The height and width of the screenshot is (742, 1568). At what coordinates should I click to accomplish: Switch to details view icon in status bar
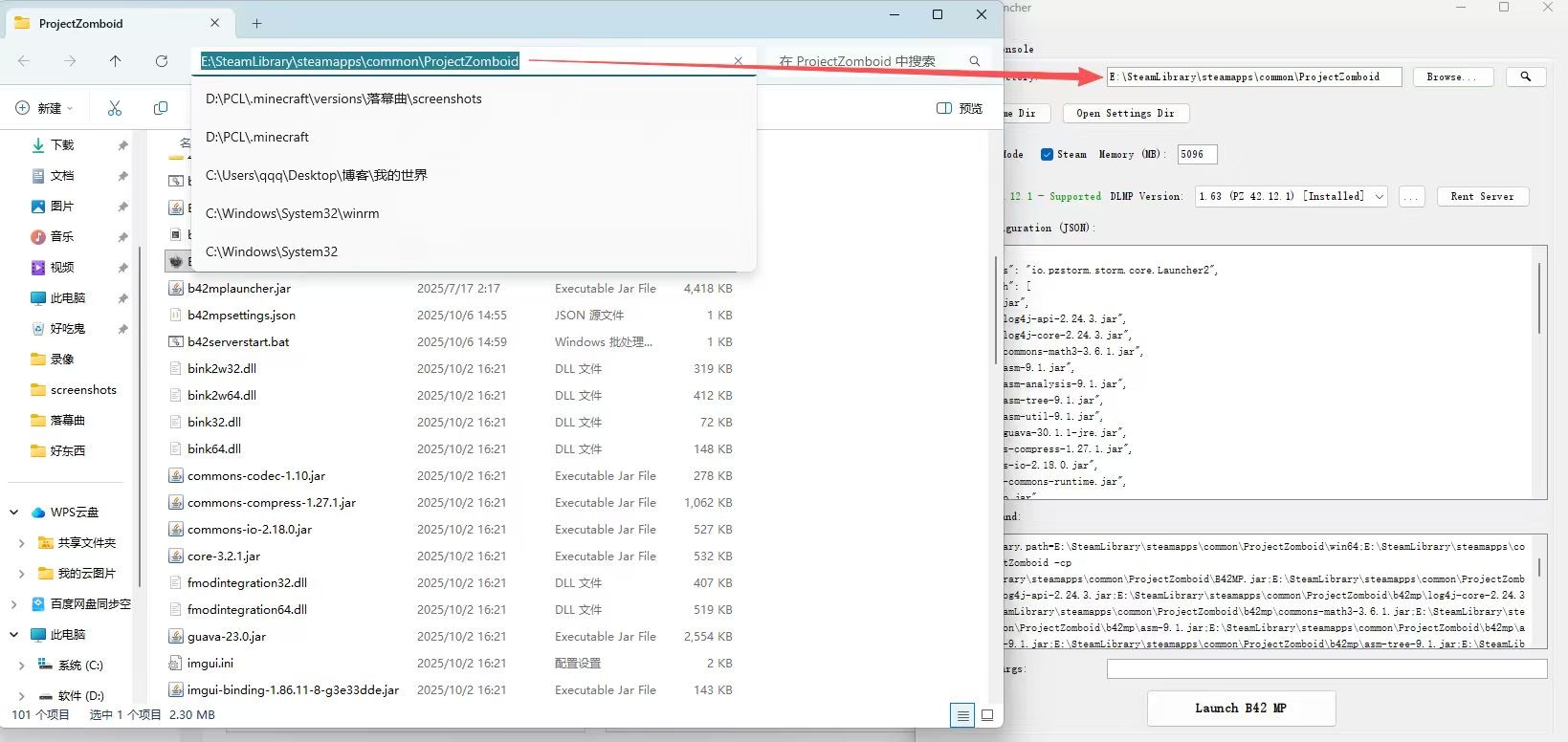[x=962, y=715]
